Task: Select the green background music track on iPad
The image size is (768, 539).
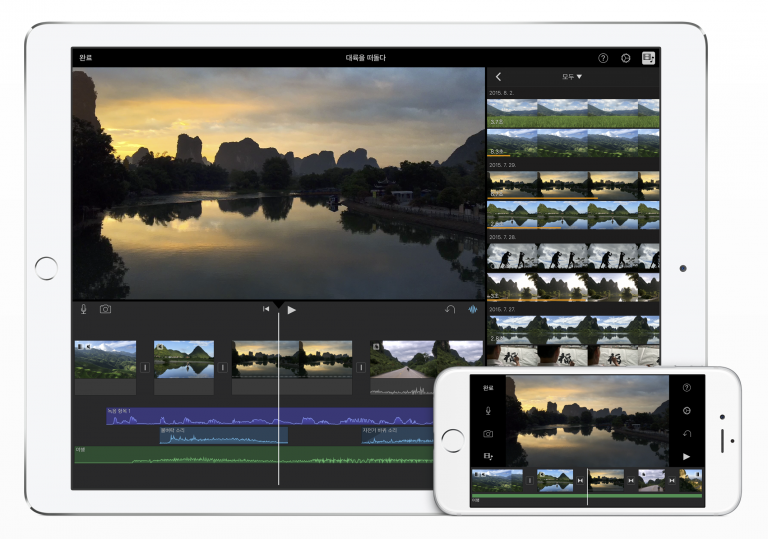Action: (254, 454)
